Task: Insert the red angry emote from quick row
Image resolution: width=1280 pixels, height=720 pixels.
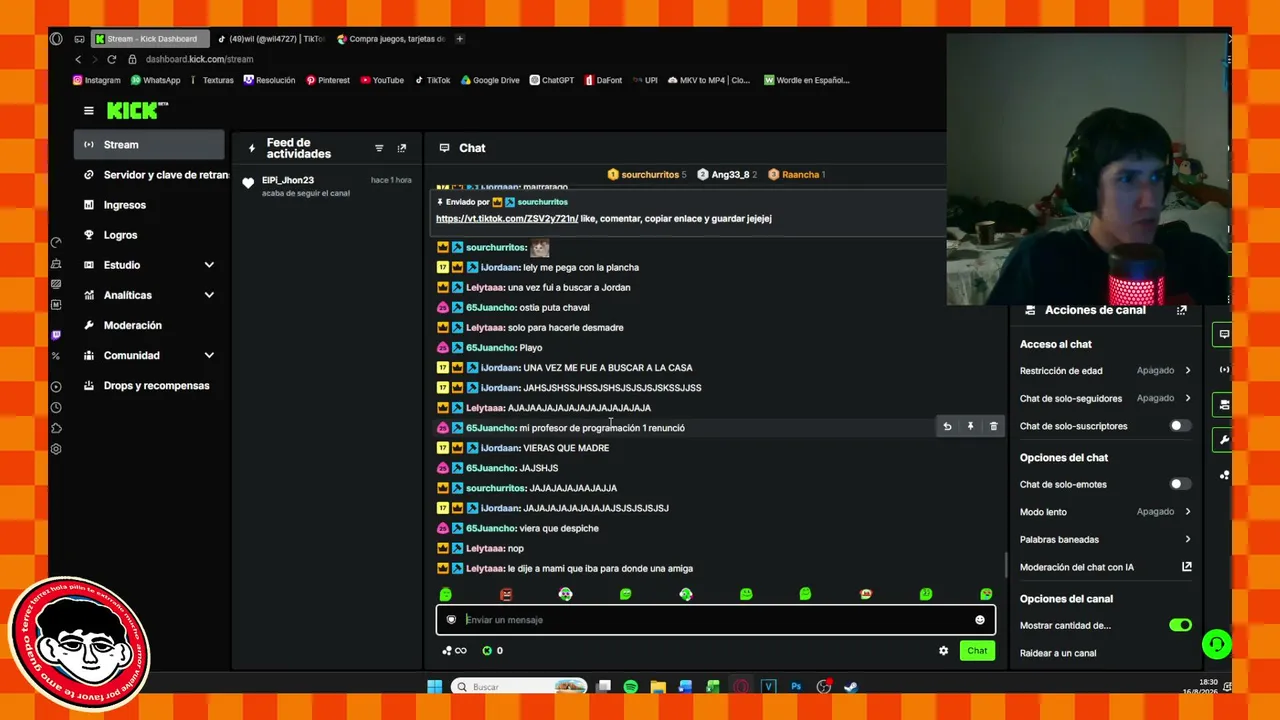Action: [x=506, y=594]
